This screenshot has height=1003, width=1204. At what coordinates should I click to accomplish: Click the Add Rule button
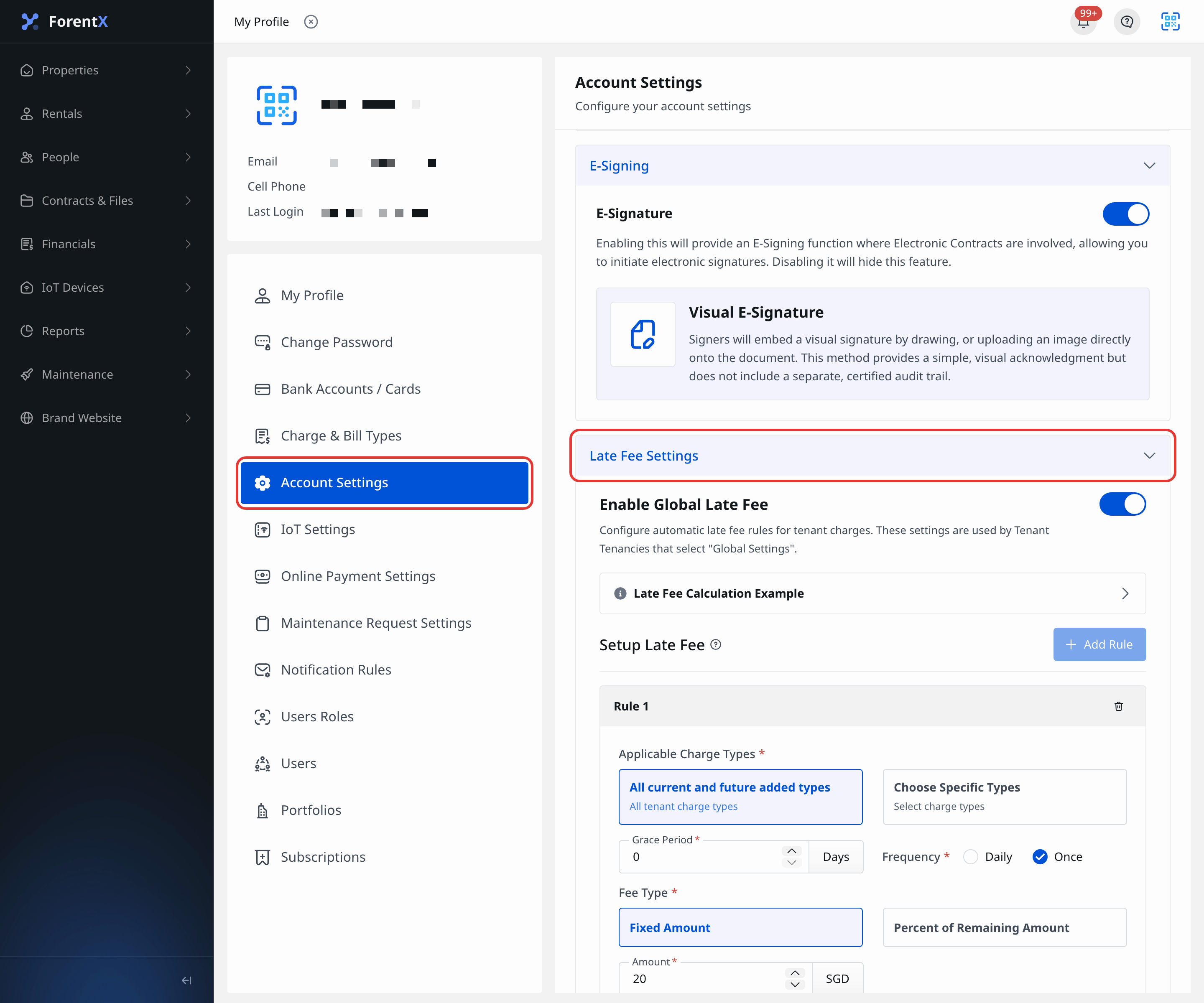click(x=1099, y=644)
